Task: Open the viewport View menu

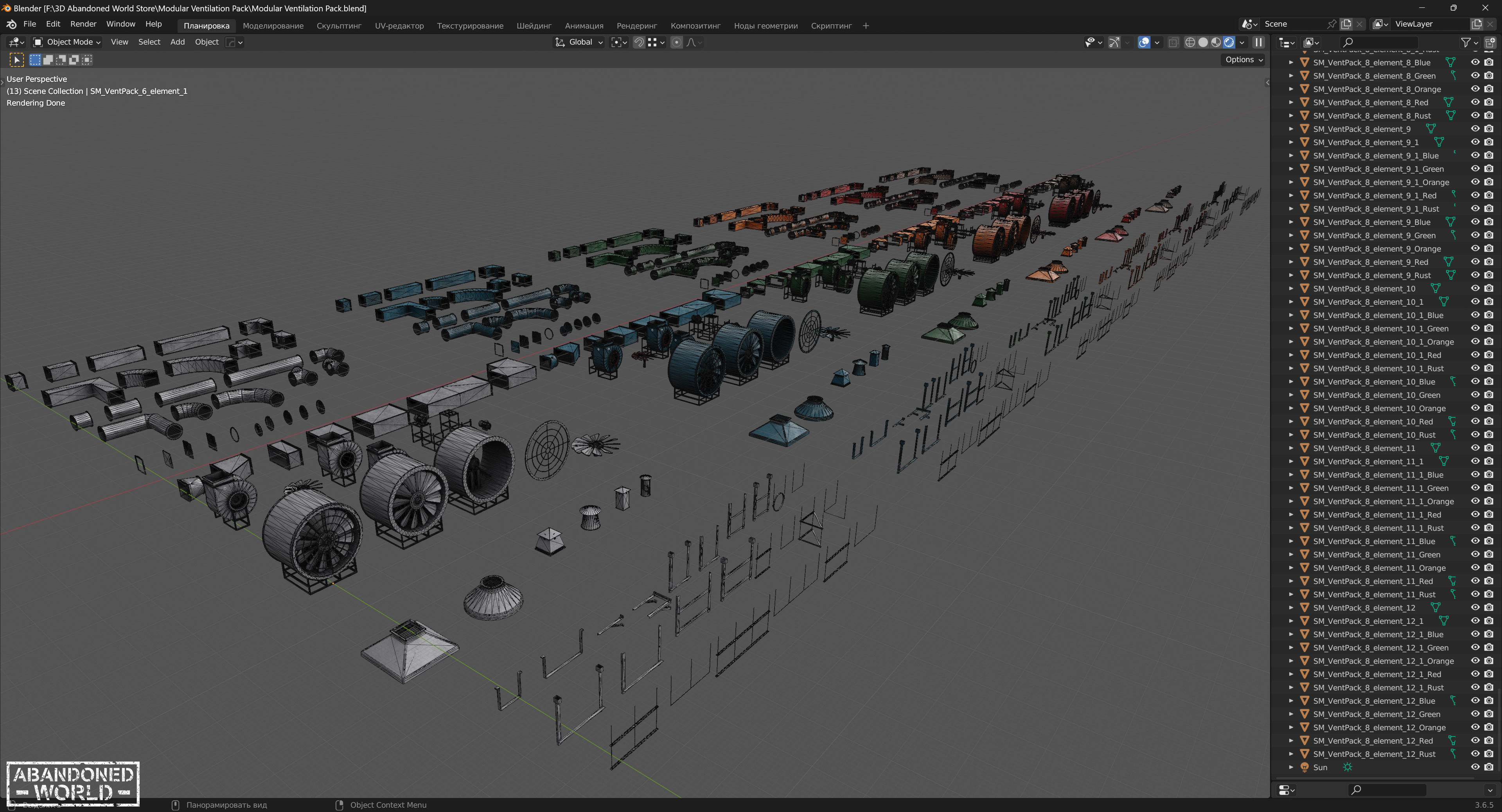Action: coord(120,42)
